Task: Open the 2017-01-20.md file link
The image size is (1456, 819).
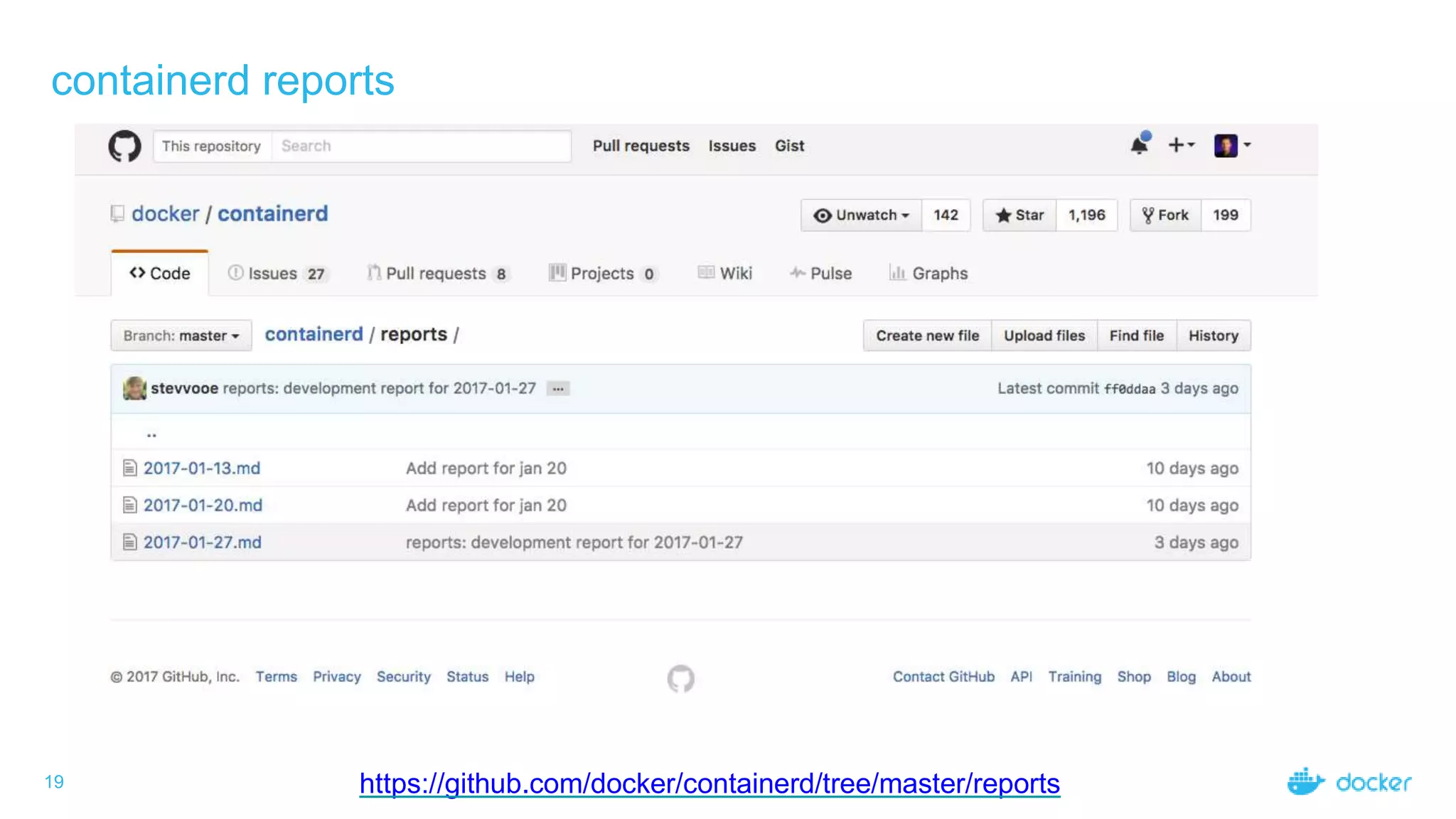Action: pyautogui.click(x=203, y=505)
